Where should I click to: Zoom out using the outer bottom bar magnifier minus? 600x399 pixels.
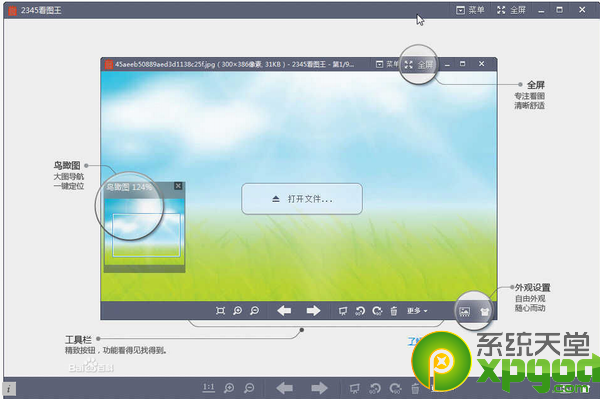(x=249, y=388)
